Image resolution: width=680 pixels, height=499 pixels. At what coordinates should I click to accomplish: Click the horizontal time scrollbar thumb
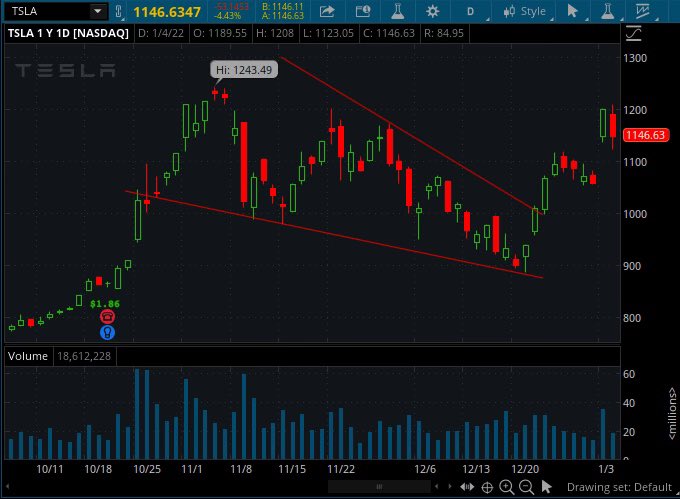379,486
